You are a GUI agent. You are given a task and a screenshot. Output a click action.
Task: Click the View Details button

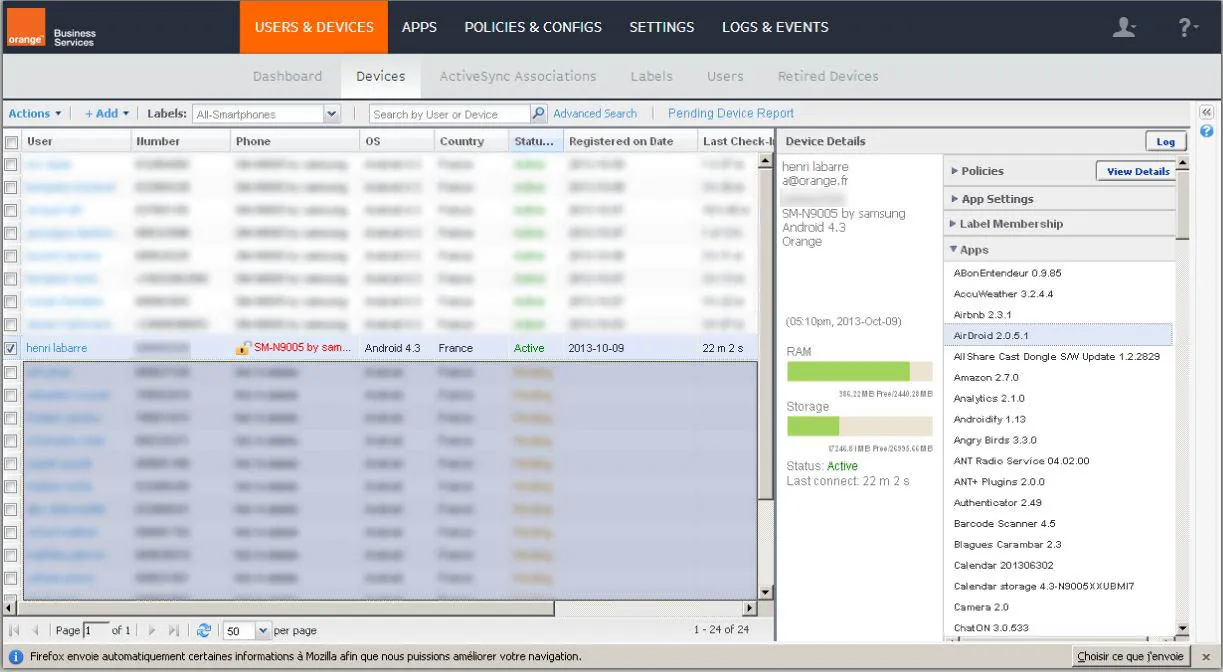(1138, 171)
